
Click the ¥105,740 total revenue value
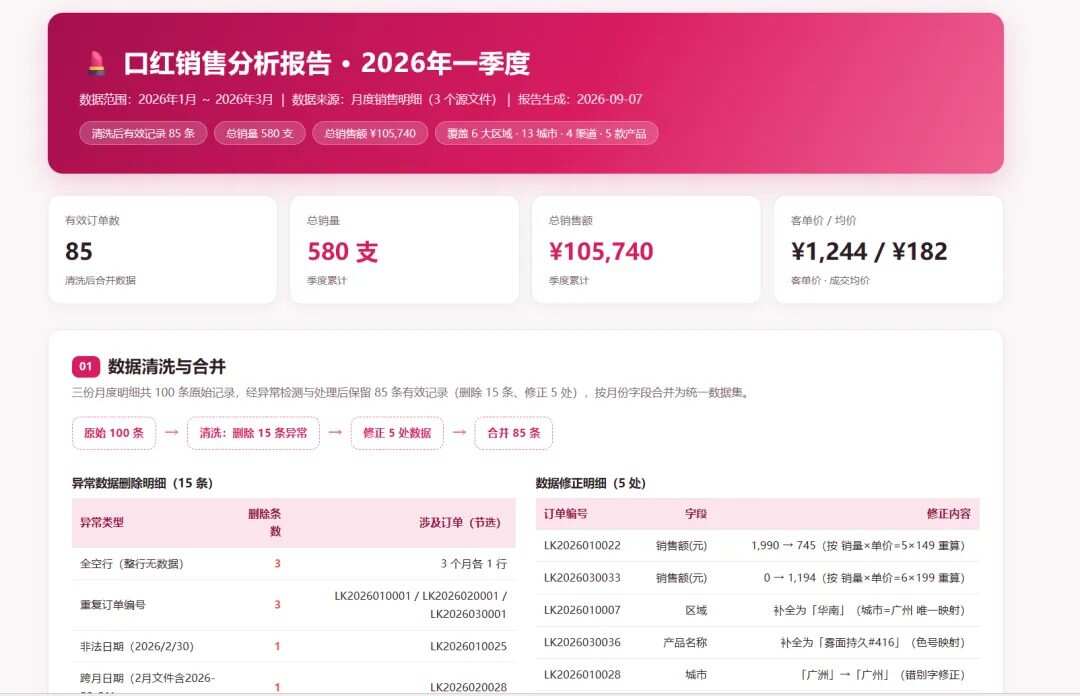[x=601, y=252]
